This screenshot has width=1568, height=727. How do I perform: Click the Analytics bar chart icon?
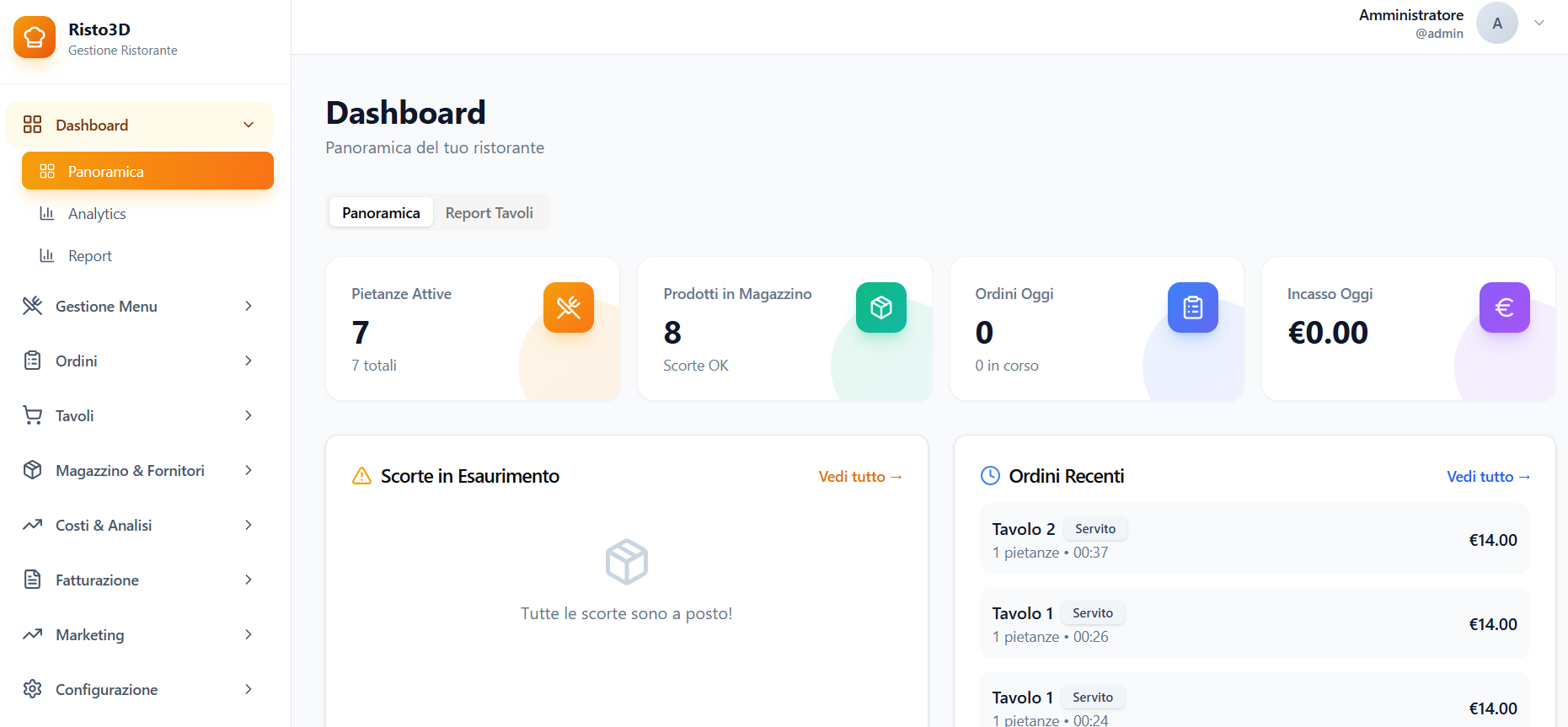point(47,213)
